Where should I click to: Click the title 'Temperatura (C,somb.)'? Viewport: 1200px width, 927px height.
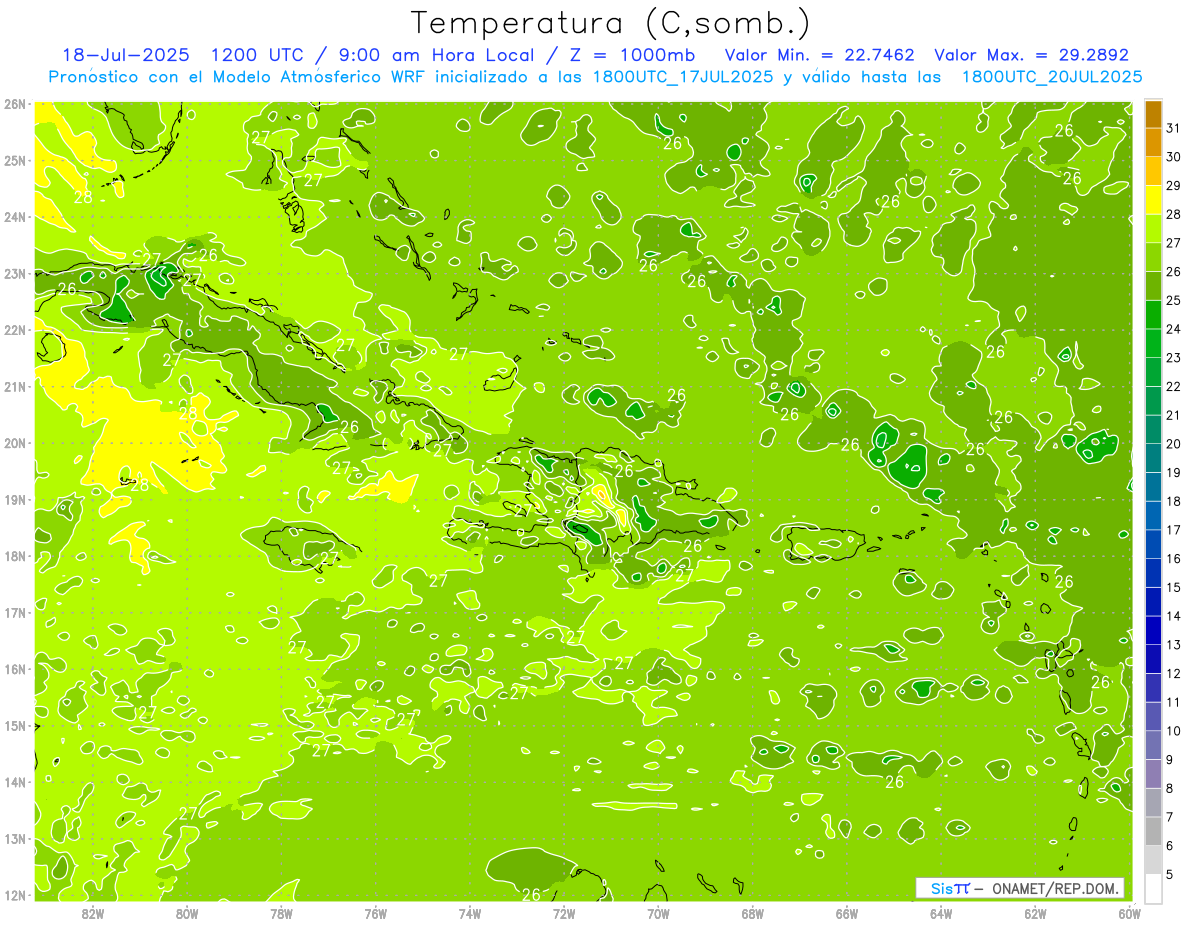(612, 24)
